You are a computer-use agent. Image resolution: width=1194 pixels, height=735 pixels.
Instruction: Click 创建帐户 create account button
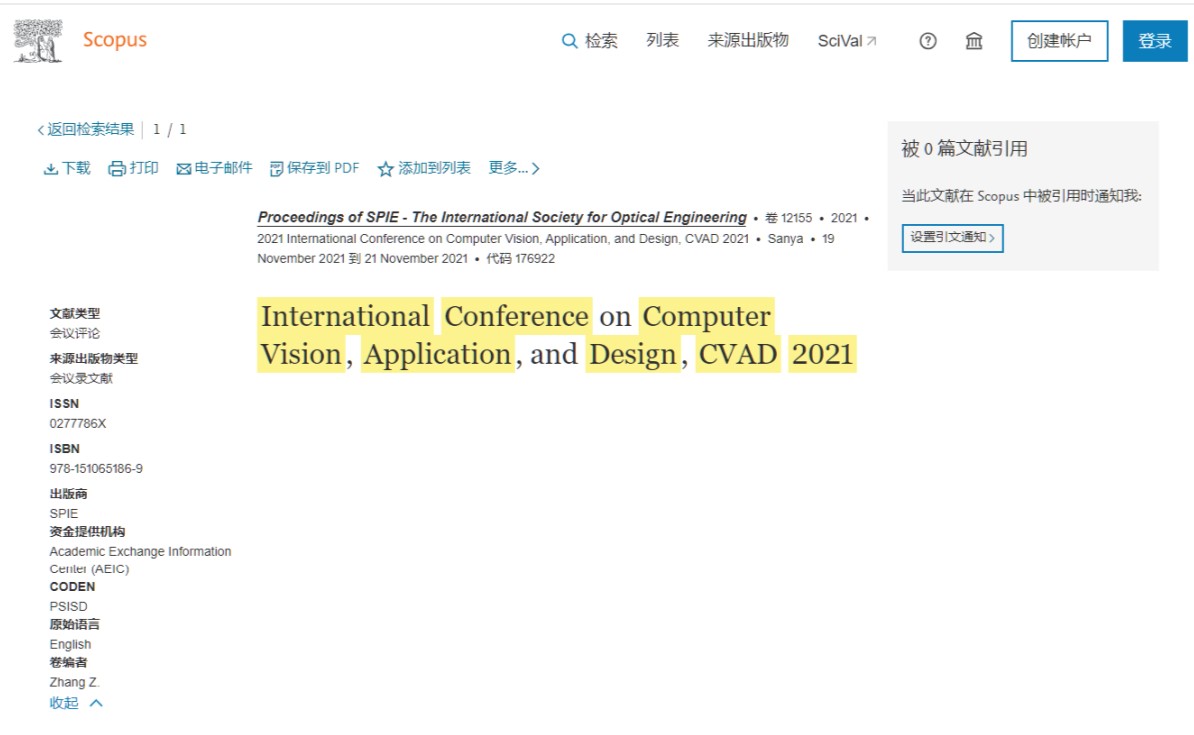[1059, 41]
